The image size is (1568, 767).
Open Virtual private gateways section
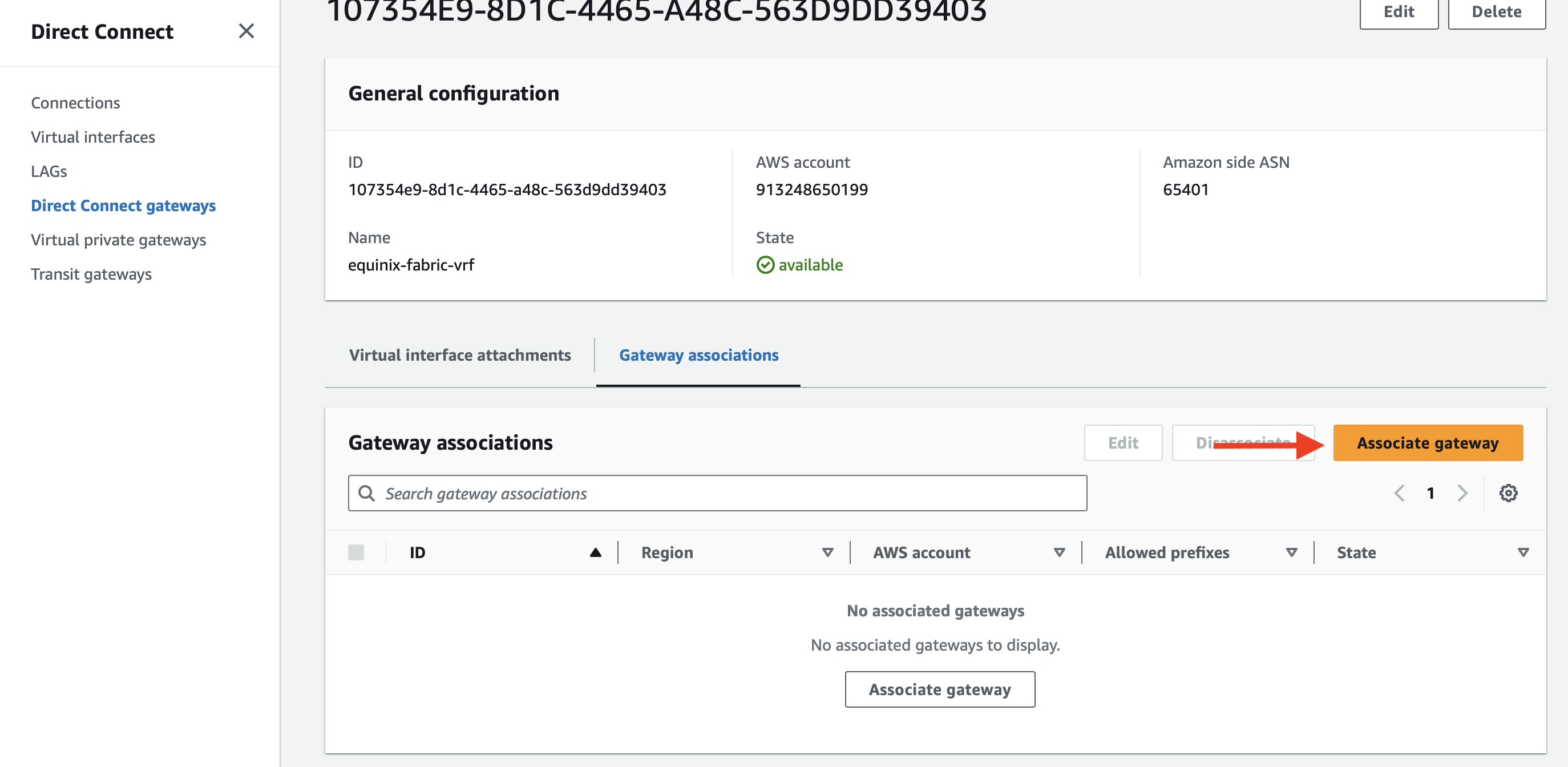pos(118,239)
